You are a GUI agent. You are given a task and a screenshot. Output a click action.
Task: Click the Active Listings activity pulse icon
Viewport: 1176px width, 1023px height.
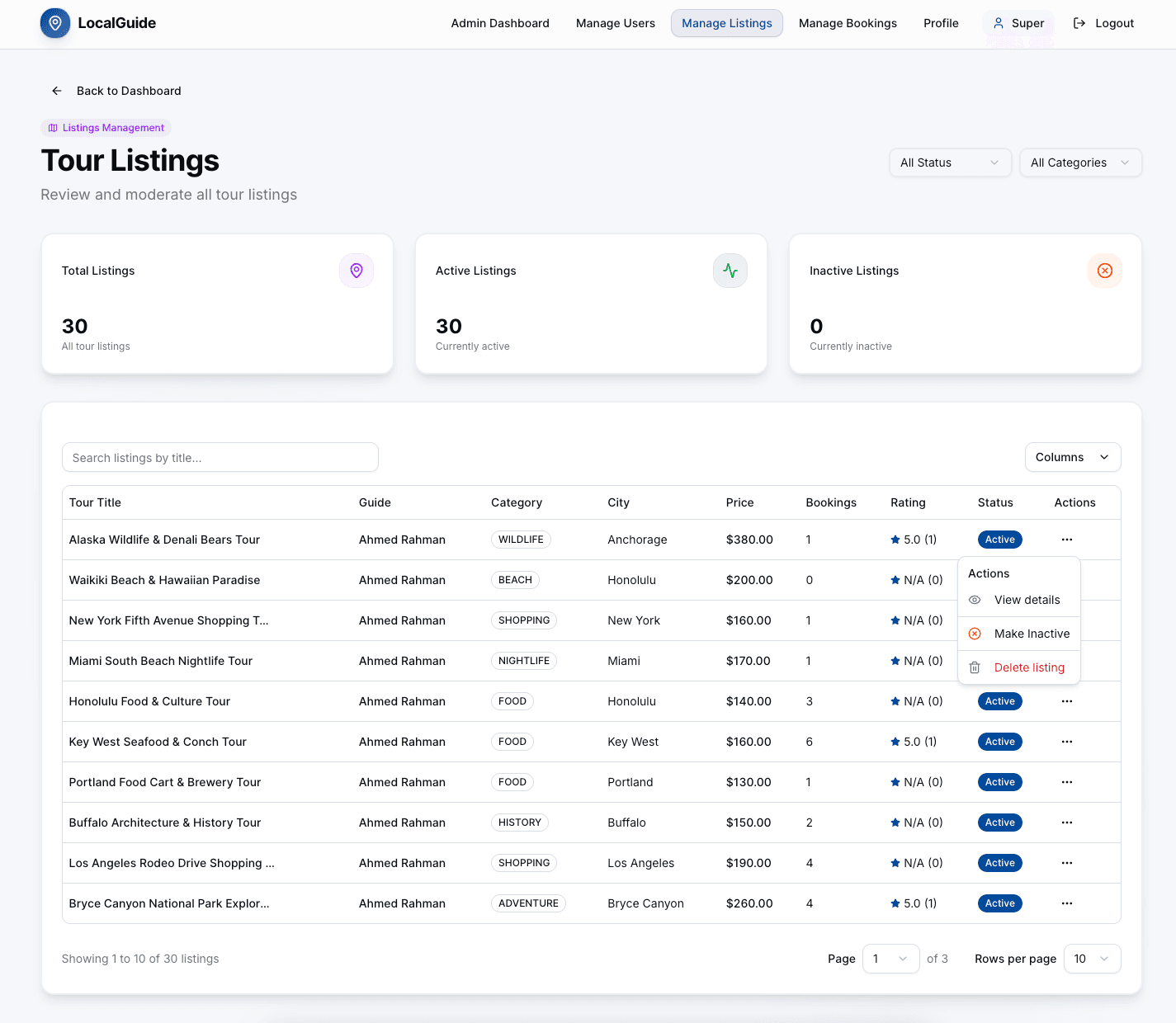point(730,271)
